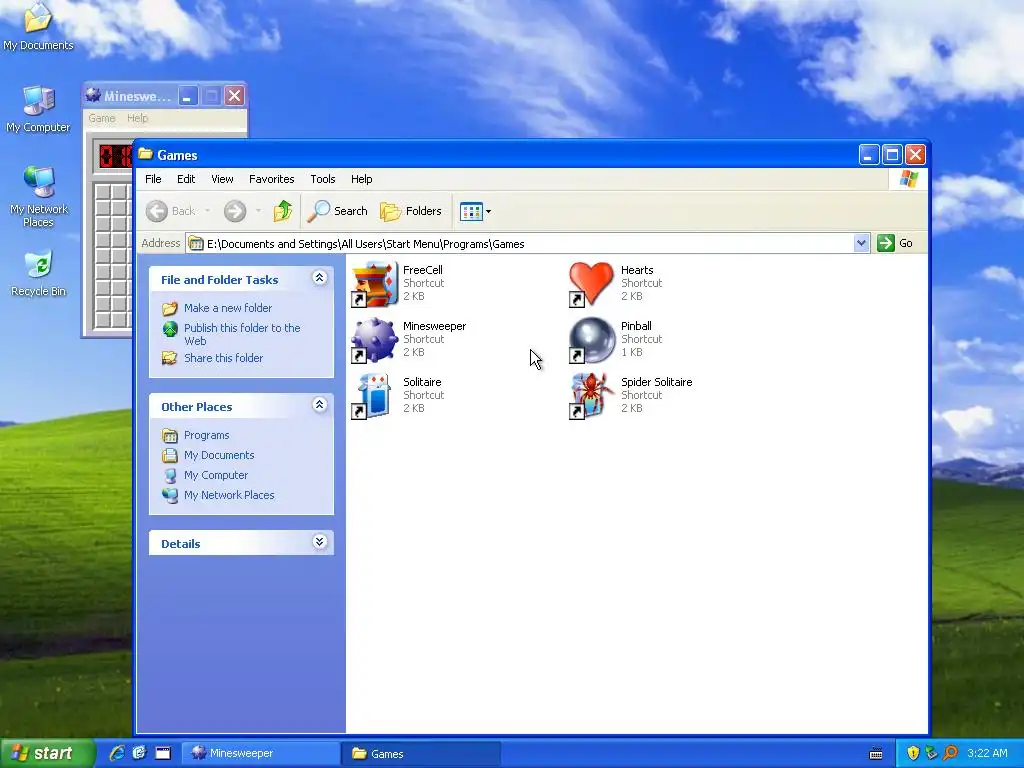Go to My Network Places in sidebar
Screen dimensions: 1024x768
pos(229,495)
